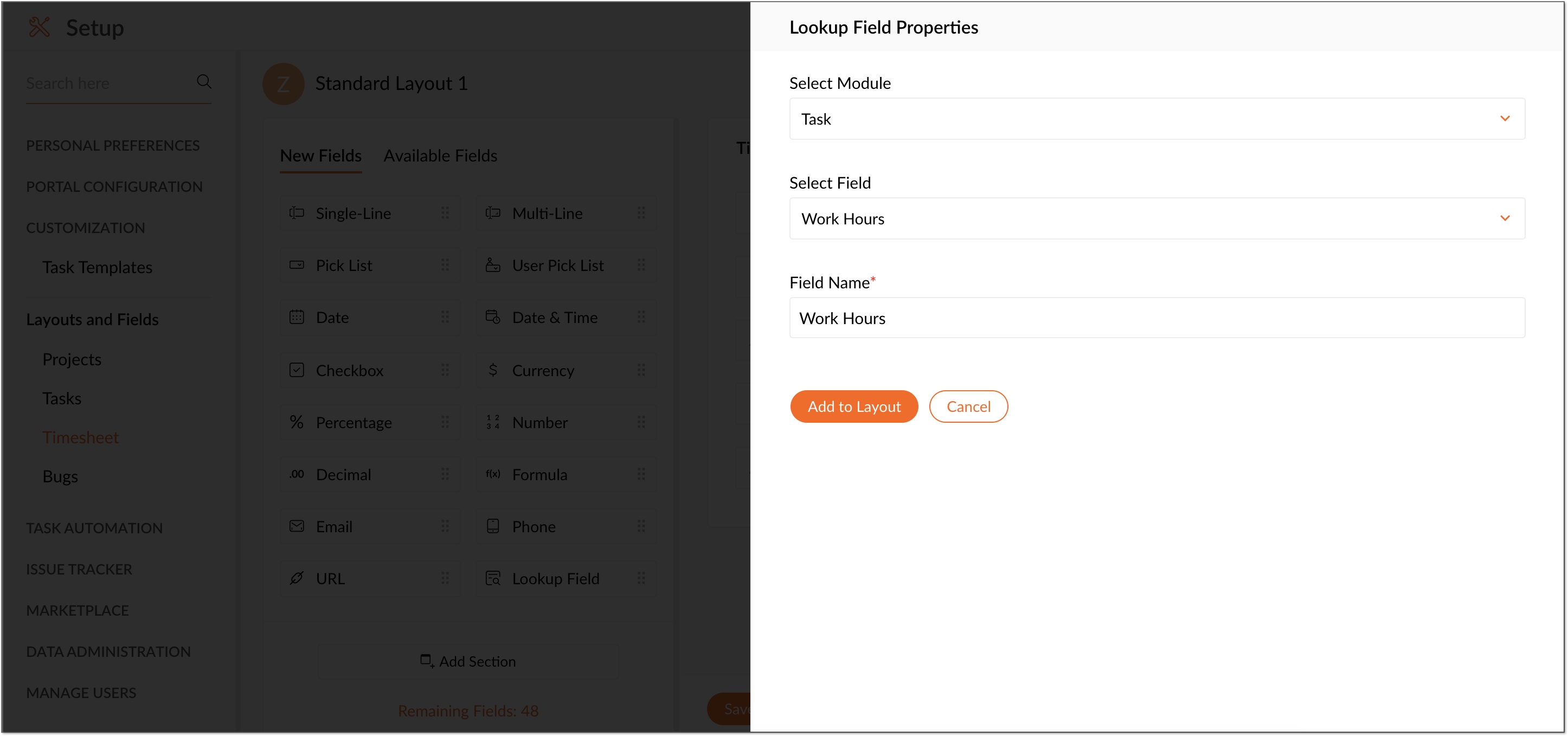
Task: Open the Select Module dropdown
Action: 1156,119
